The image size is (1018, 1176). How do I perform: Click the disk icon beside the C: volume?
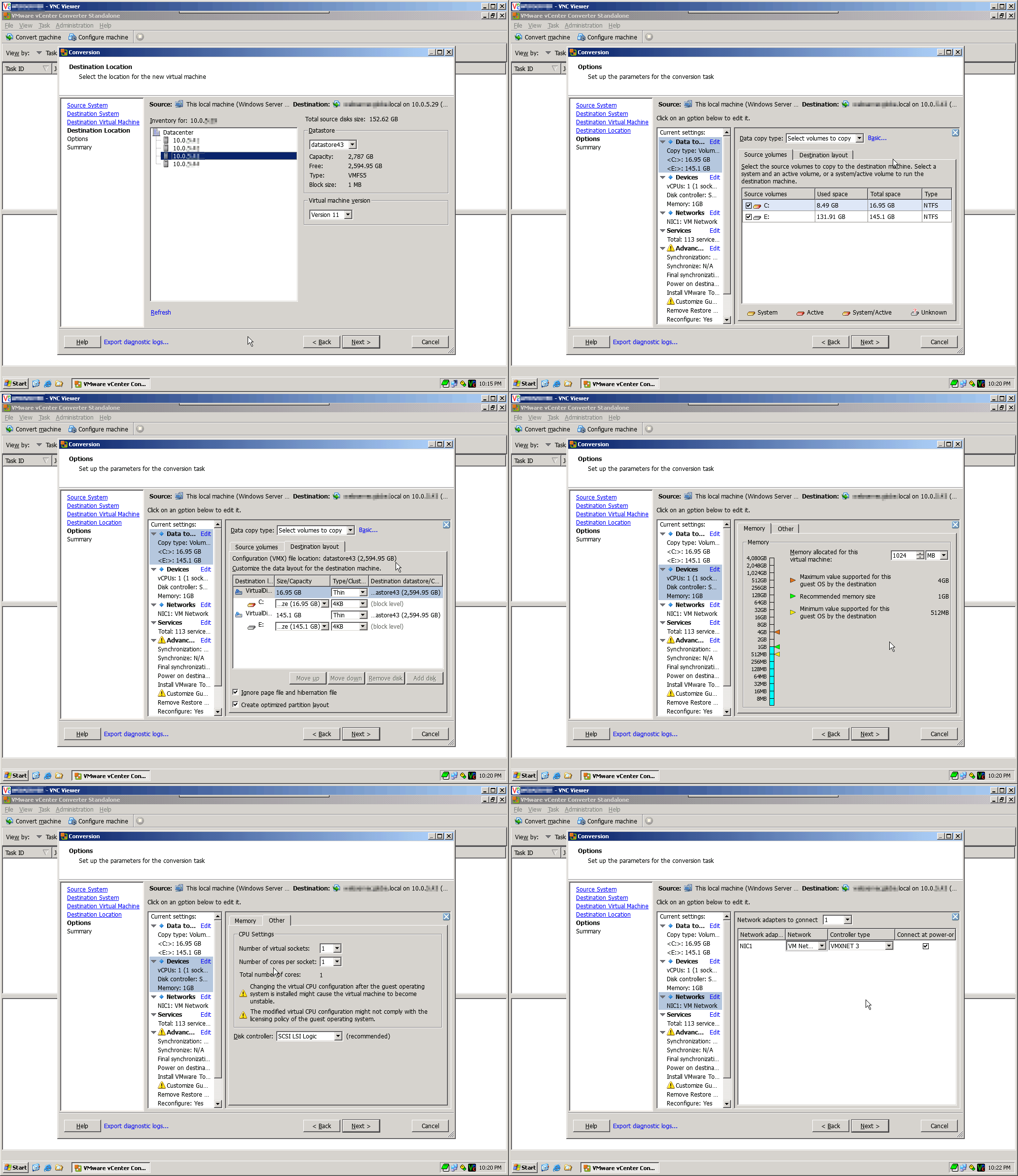pyautogui.click(x=757, y=205)
